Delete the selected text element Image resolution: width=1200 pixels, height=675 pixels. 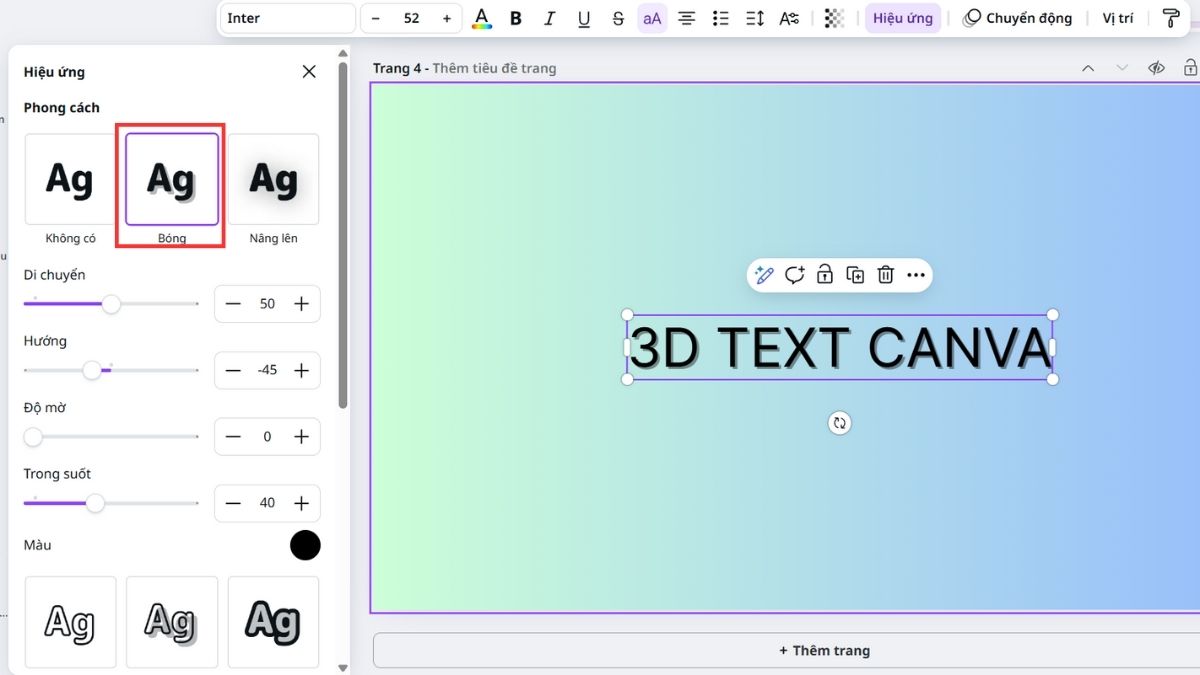885,275
